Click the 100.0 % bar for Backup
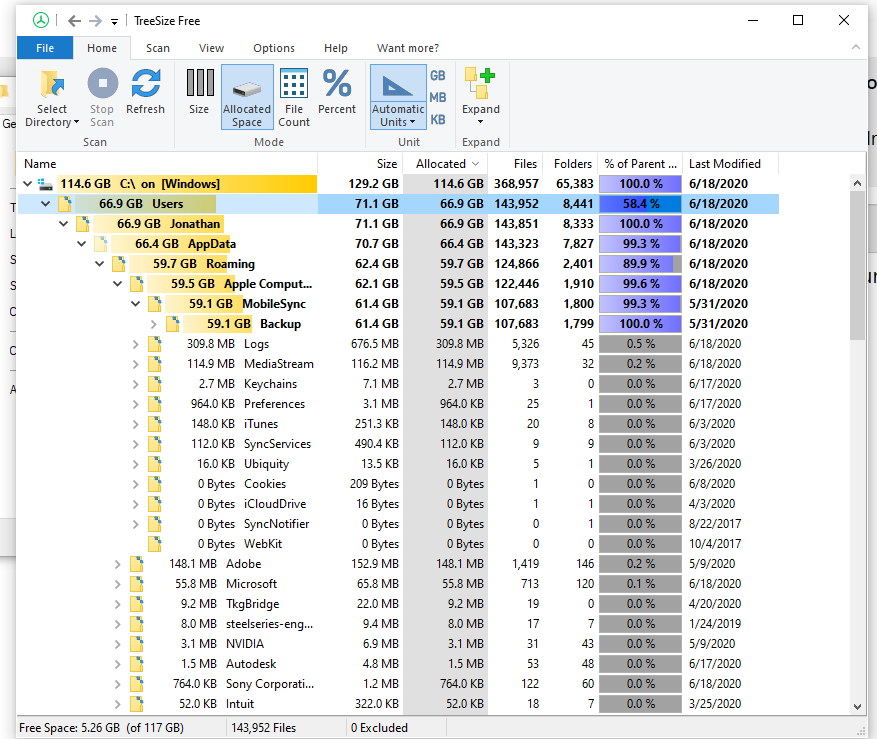Viewport: 877px width, 739px height. pyautogui.click(x=640, y=323)
